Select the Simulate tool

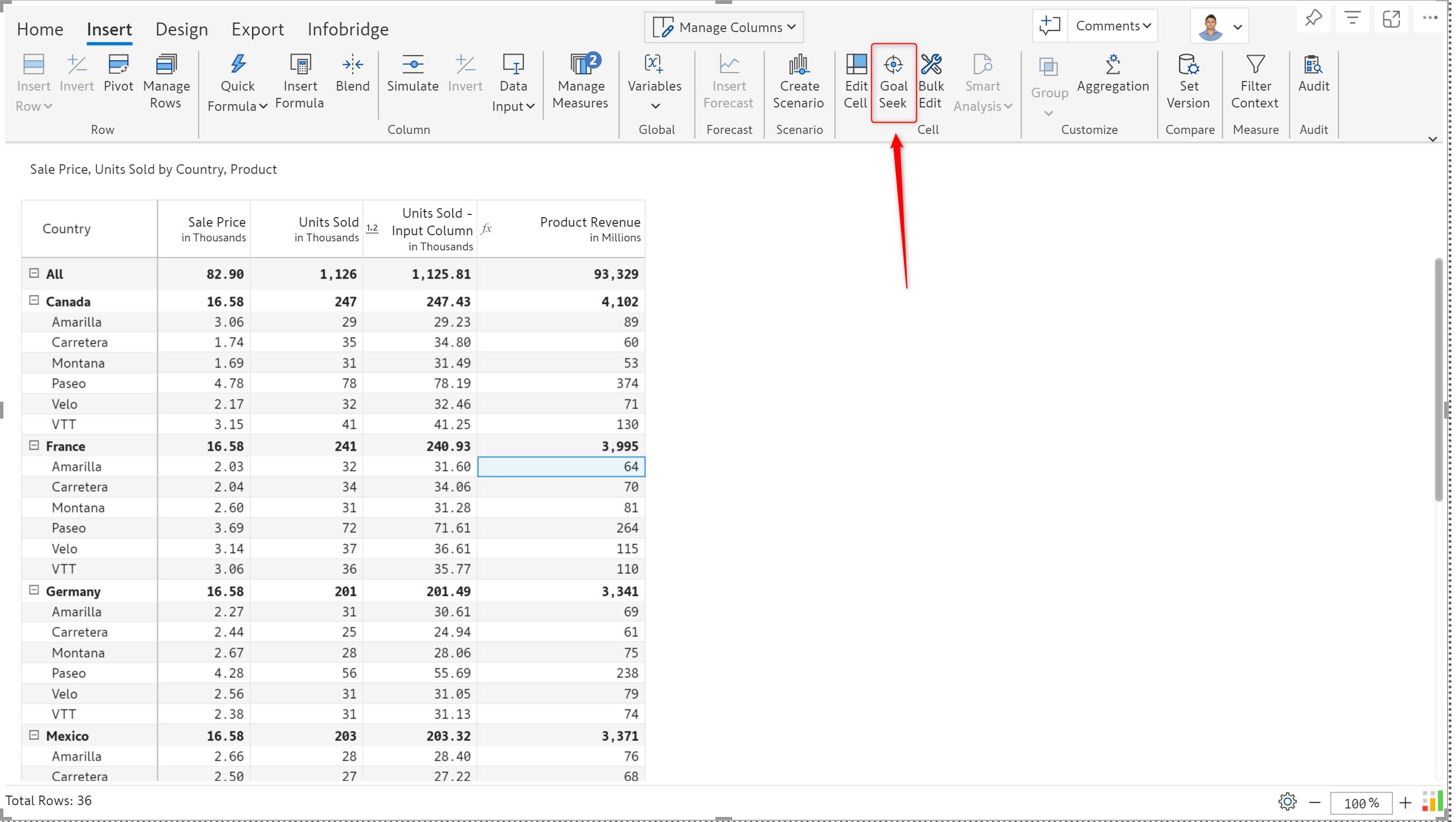click(413, 73)
